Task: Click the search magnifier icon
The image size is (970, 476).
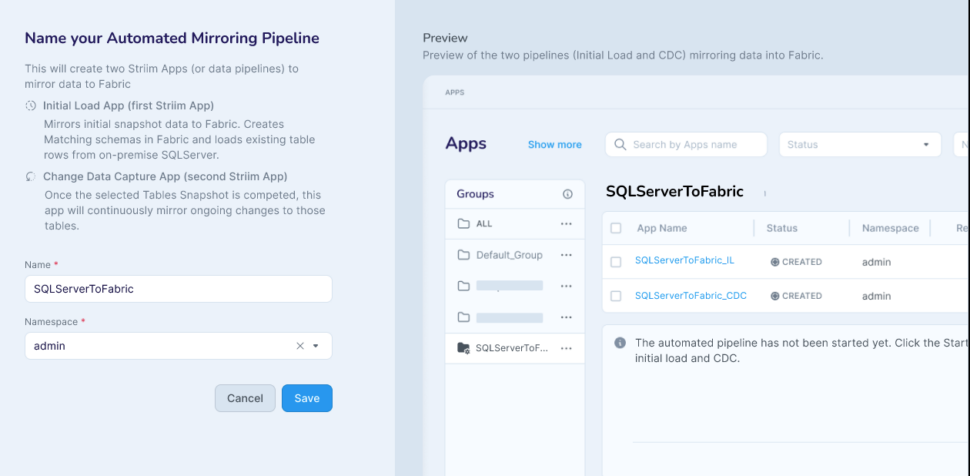Action: [620, 144]
